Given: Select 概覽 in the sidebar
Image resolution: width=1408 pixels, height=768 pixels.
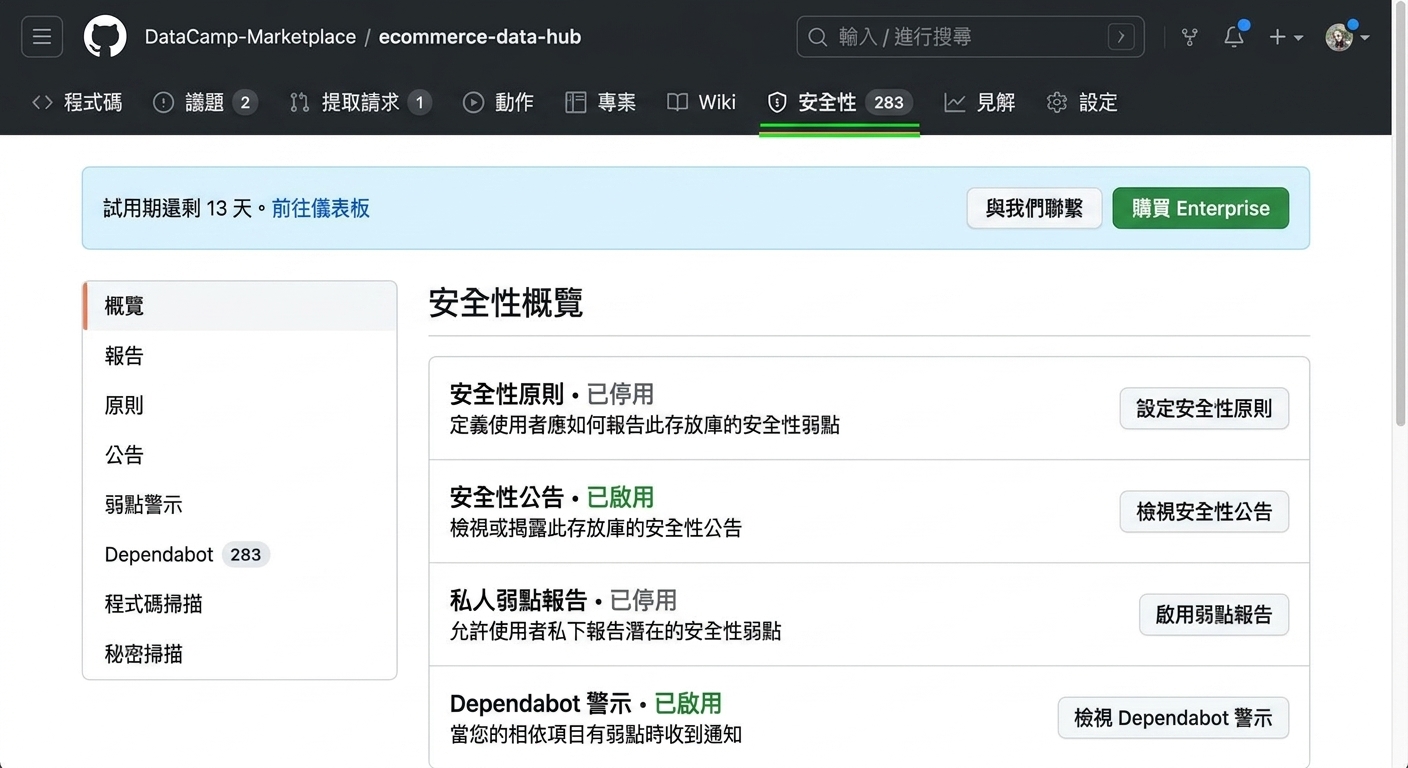Looking at the screenshot, I should 240,306.
